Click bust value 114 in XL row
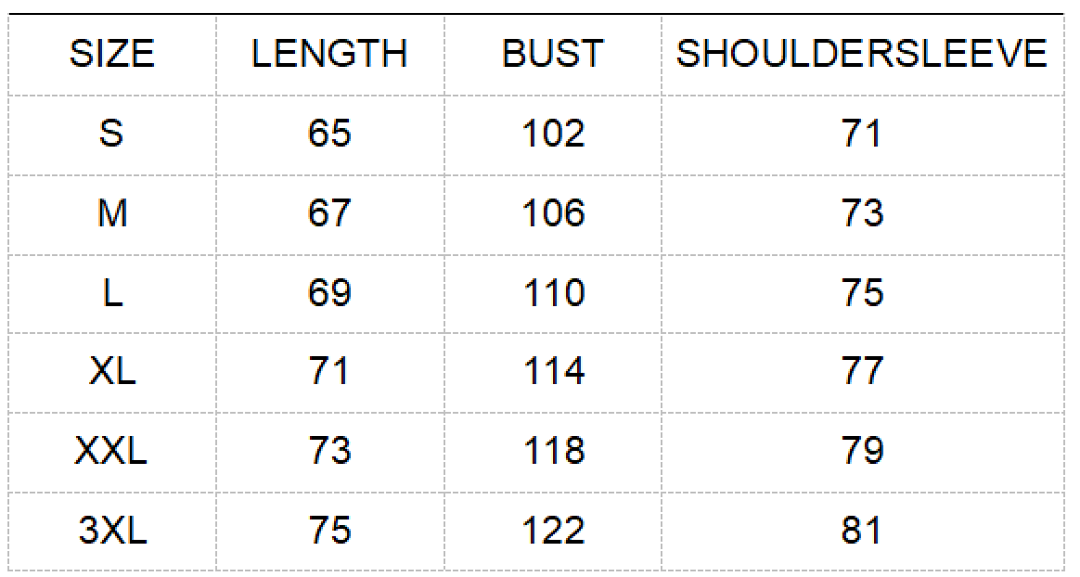The height and width of the screenshot is (577, 1080). [554, 371]
